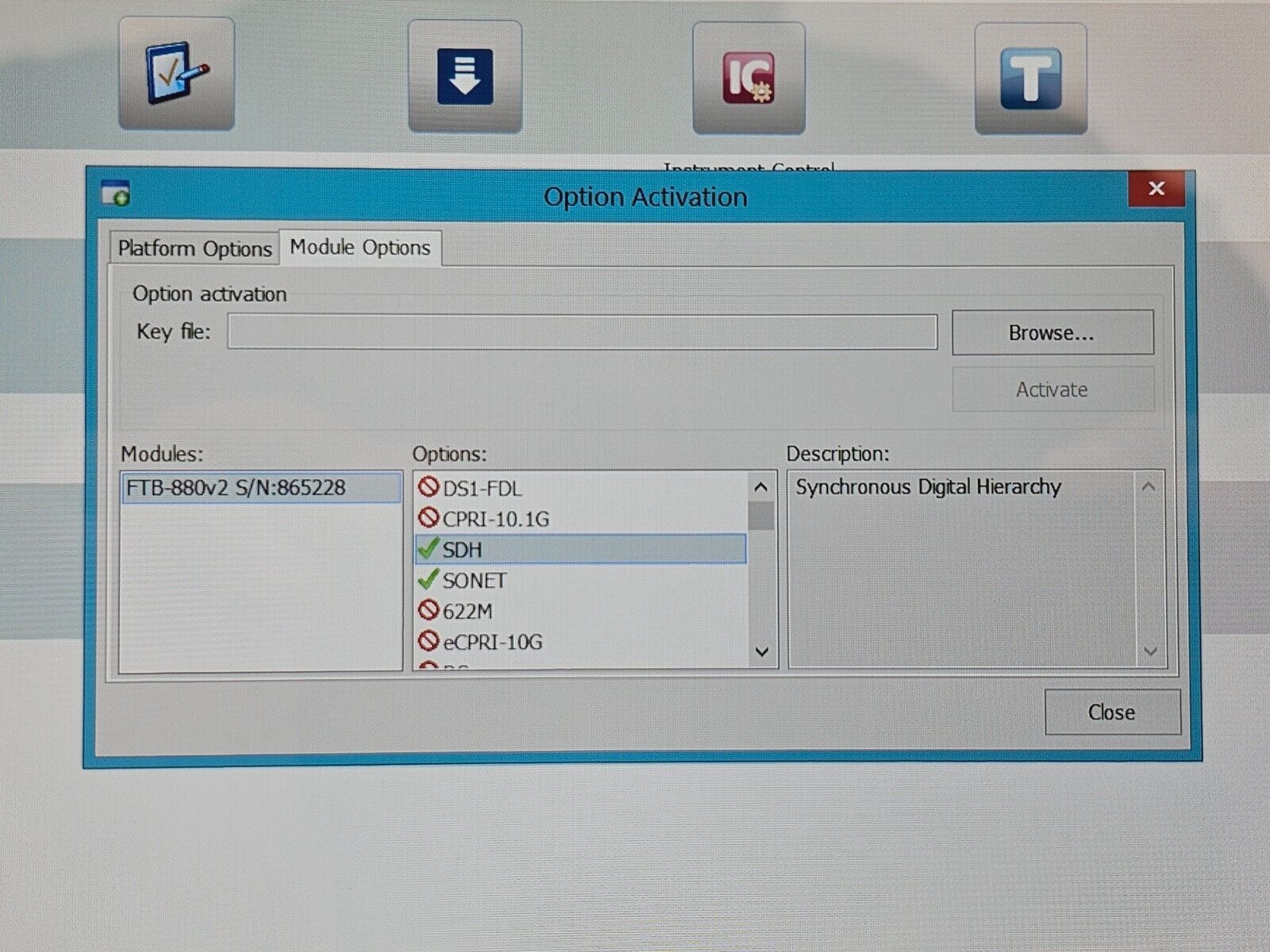Screen dimensions: 1270x952
Task: Click the Options list scrollbar thumb
Action: pyautogui.click(x=761, y=516)
